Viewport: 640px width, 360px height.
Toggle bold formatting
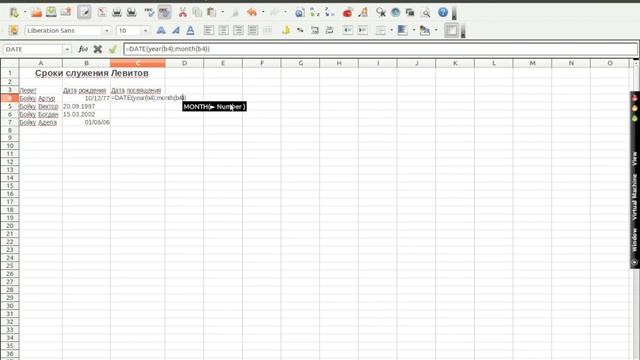(x=161, y=30)
